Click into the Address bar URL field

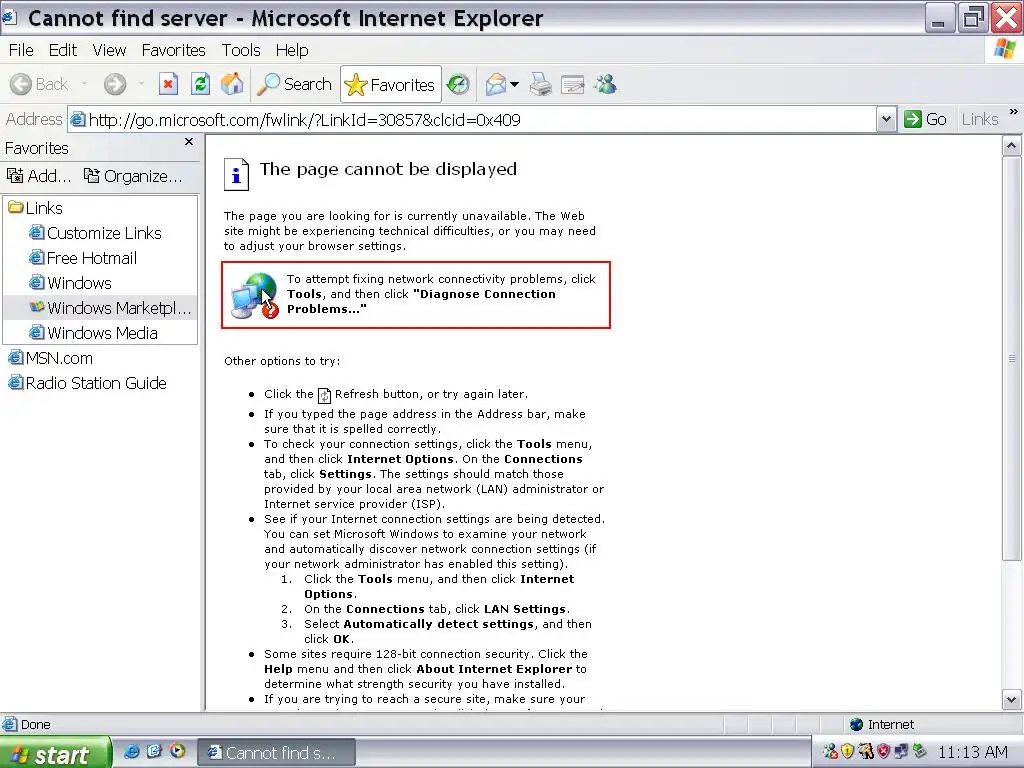pos(472,120)
